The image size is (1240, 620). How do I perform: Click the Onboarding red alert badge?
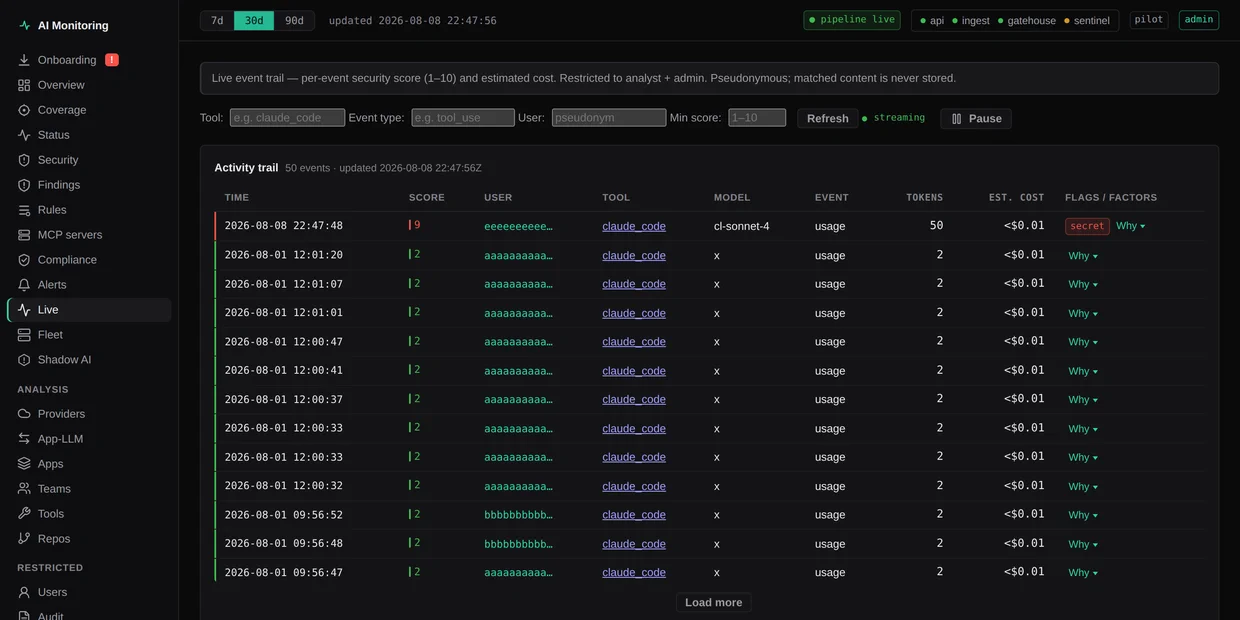click(x=112, y=60)
